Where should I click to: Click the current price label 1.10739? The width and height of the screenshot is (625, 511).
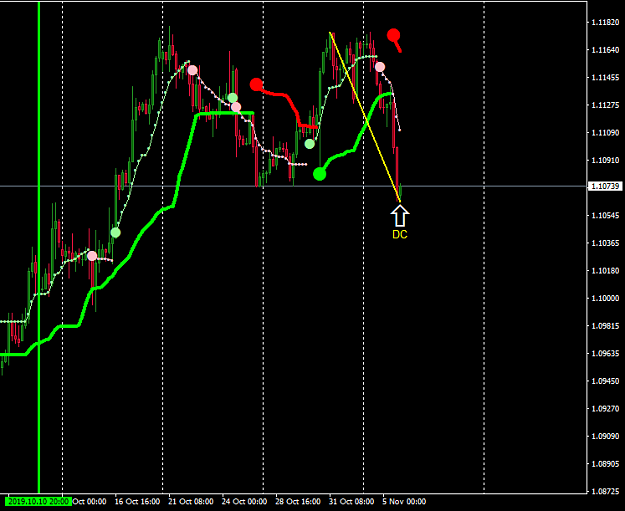605,186
